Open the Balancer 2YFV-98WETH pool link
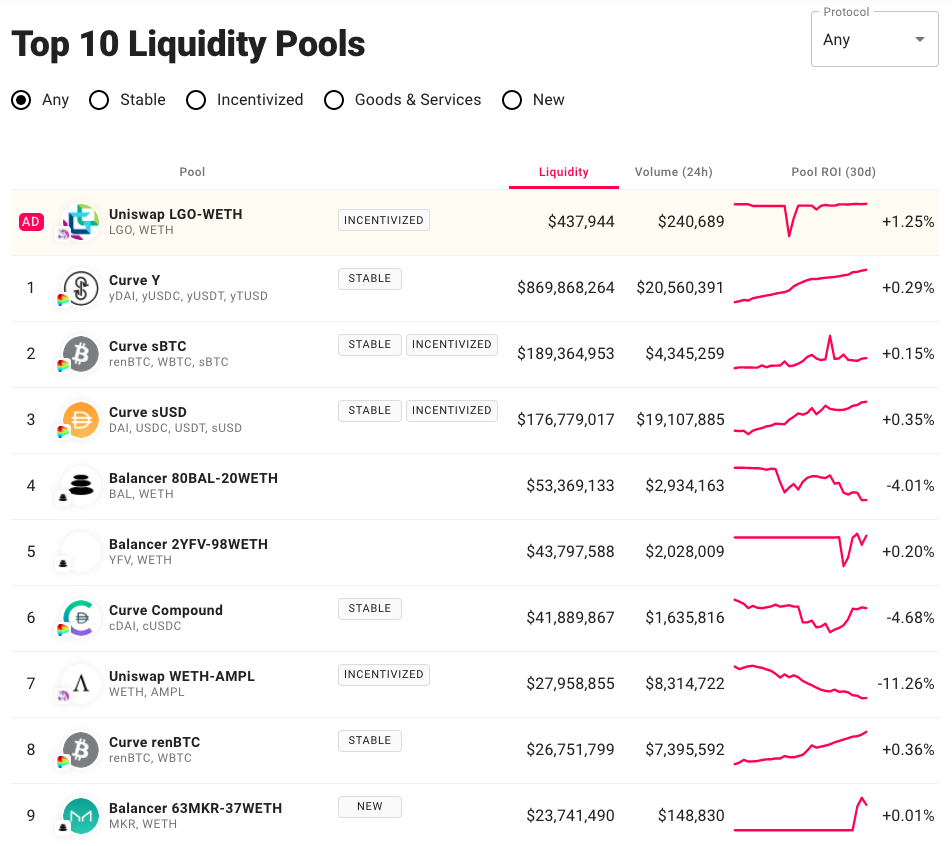 click(188, 544)
